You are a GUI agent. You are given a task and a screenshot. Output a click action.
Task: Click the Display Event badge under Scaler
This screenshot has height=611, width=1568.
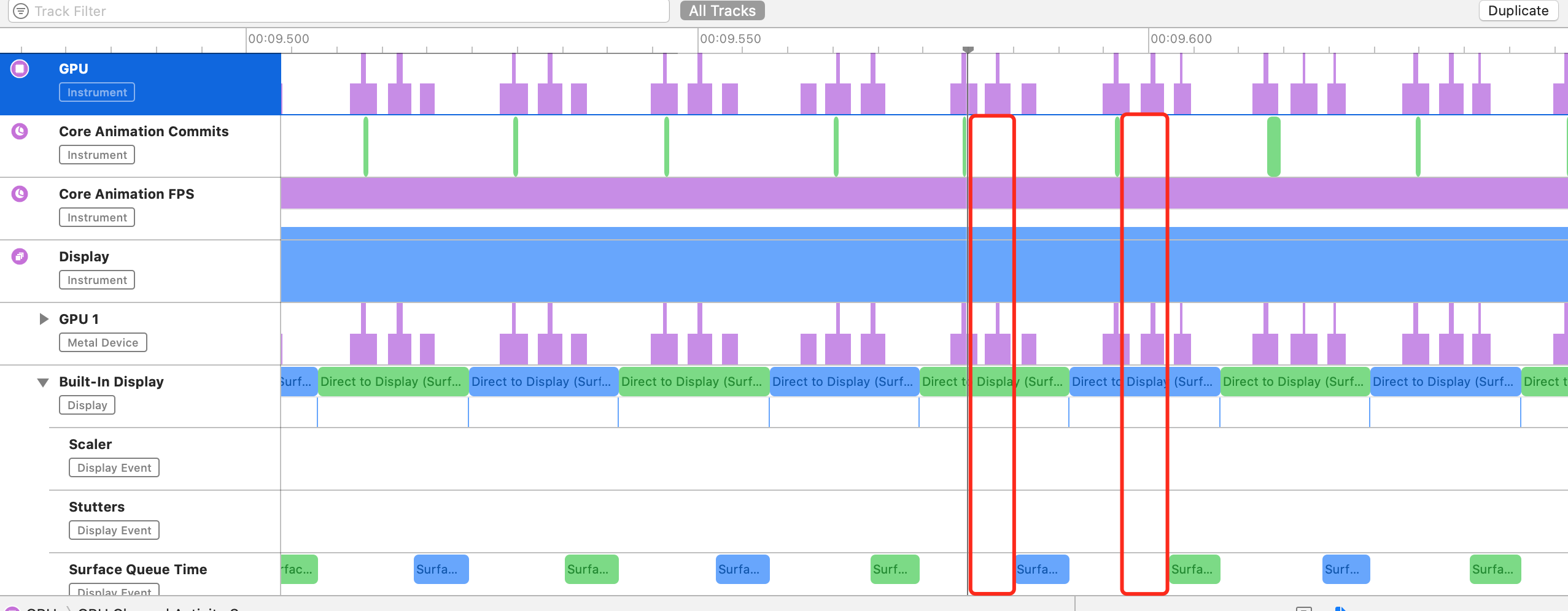pos(114,467)
